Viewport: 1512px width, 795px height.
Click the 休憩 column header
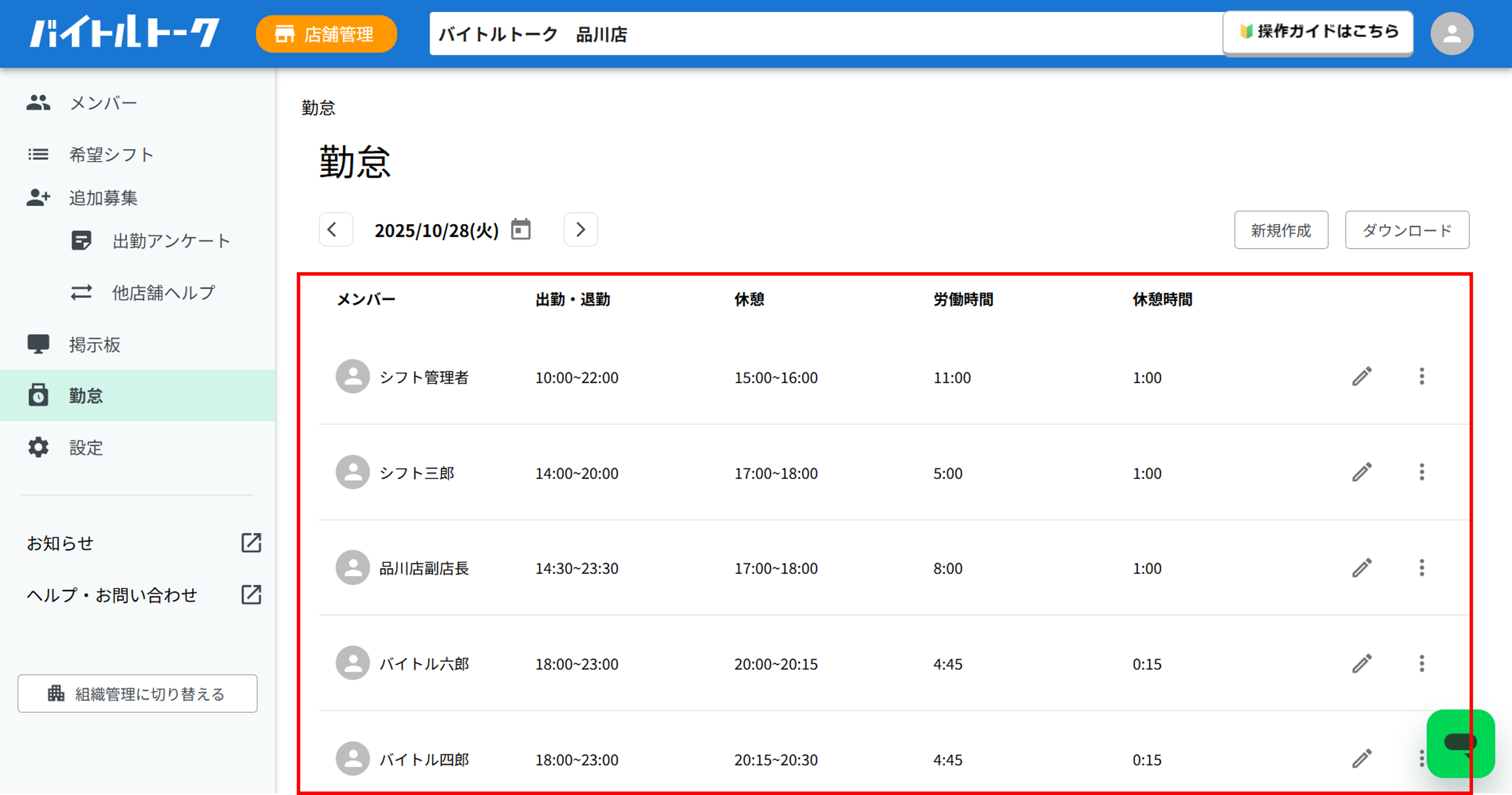pyautogui.click(x=749, y=299)
